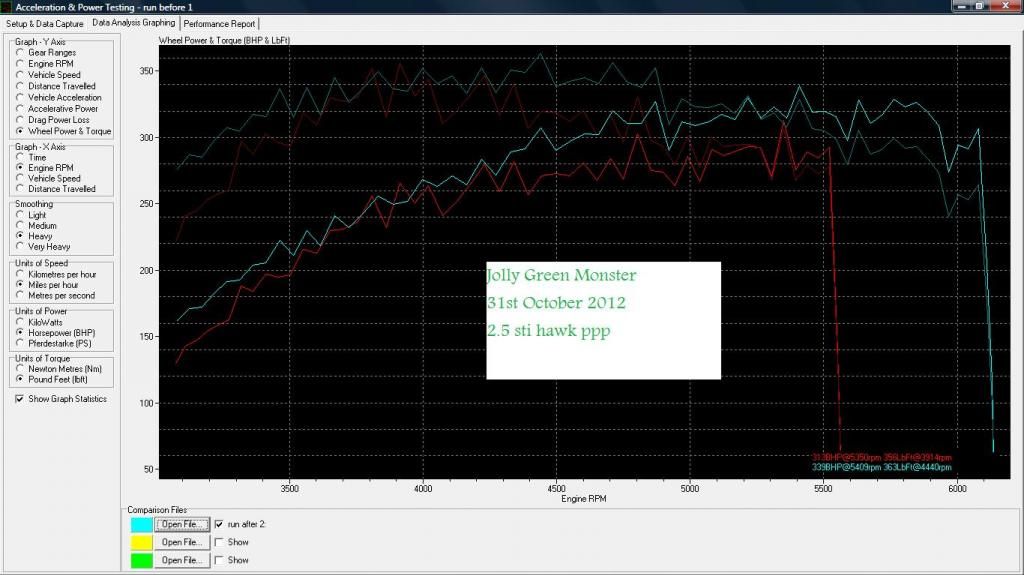Choose Distance Travelled for X axis
1024x575 pixels.
coord(20,189)
